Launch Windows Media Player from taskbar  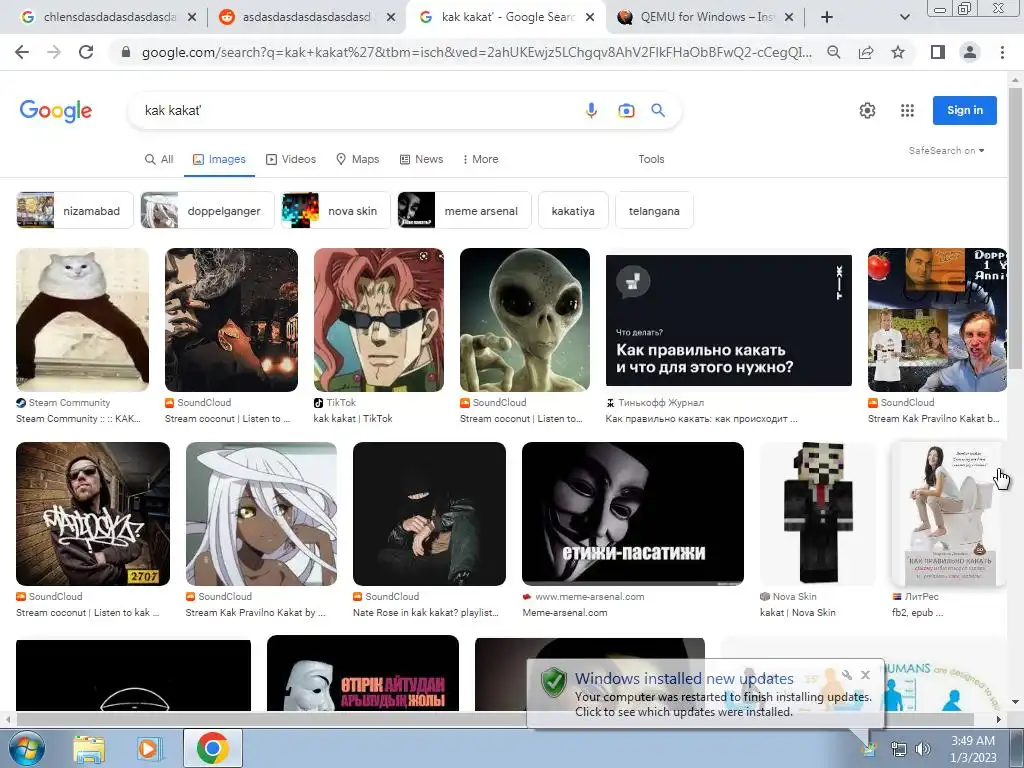pos(148,748)
